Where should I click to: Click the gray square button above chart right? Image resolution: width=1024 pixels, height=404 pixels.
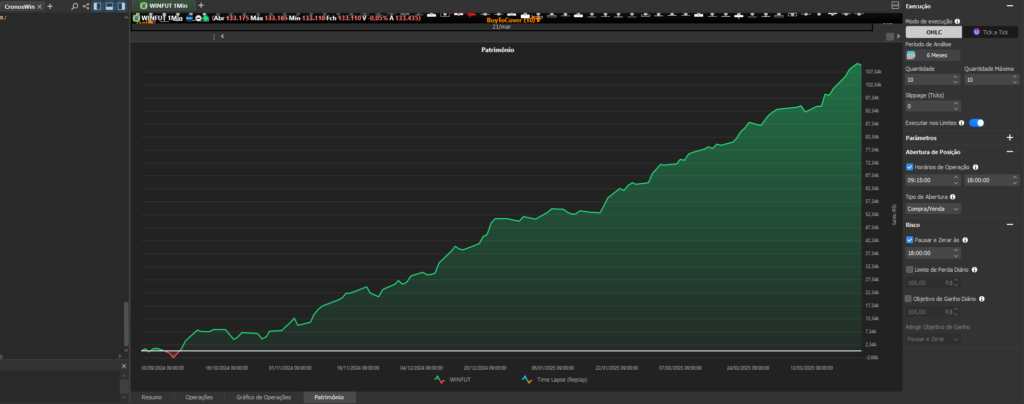coord(889,37)
